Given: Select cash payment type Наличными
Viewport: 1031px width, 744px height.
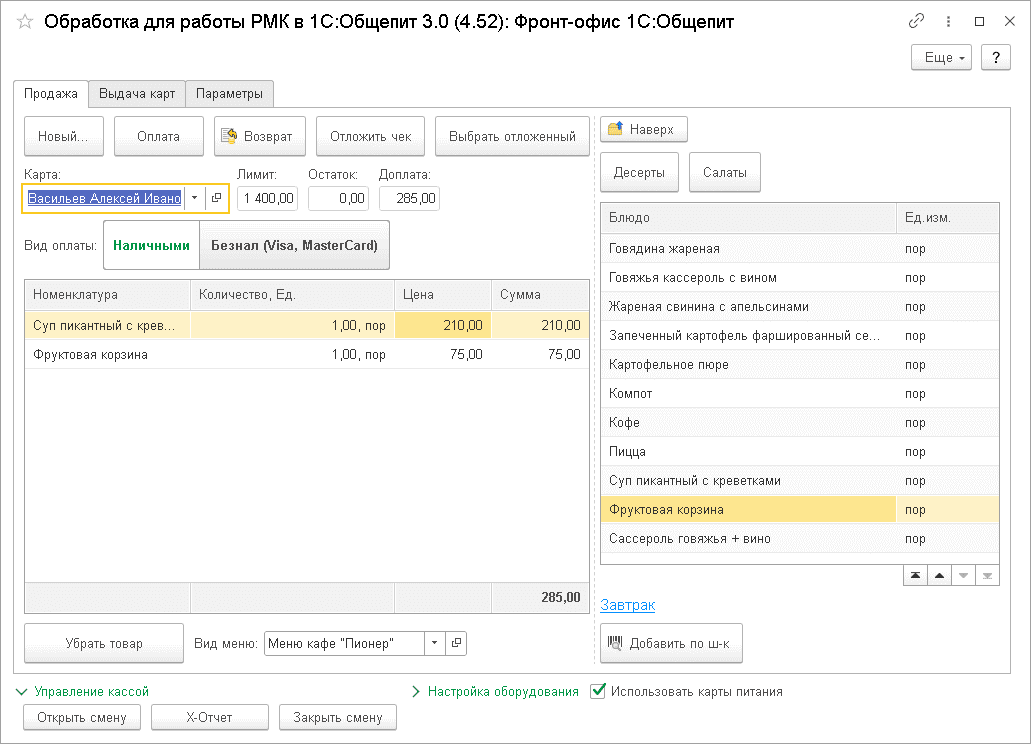Looking at the screenshot, I should (151, 245).
